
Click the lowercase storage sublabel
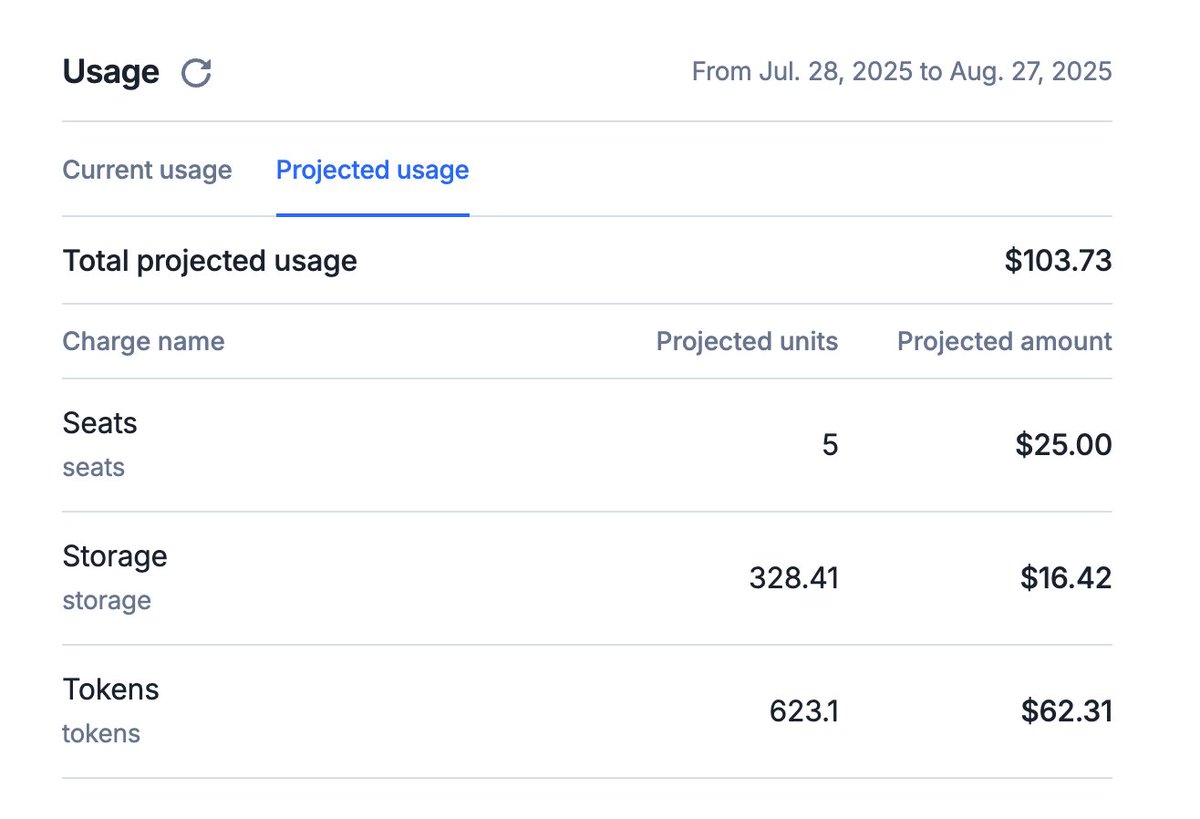click(106, 601)
